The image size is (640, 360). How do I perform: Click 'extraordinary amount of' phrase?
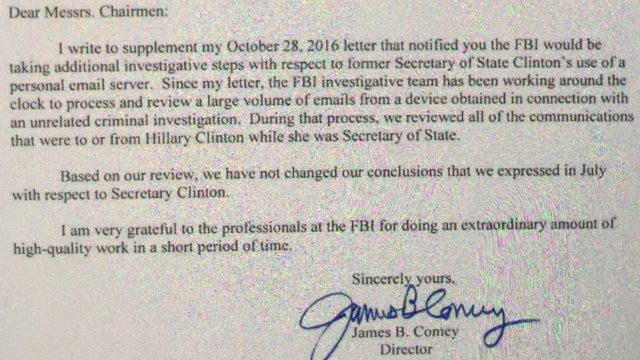pyautogui.click(x=538, y=224)
